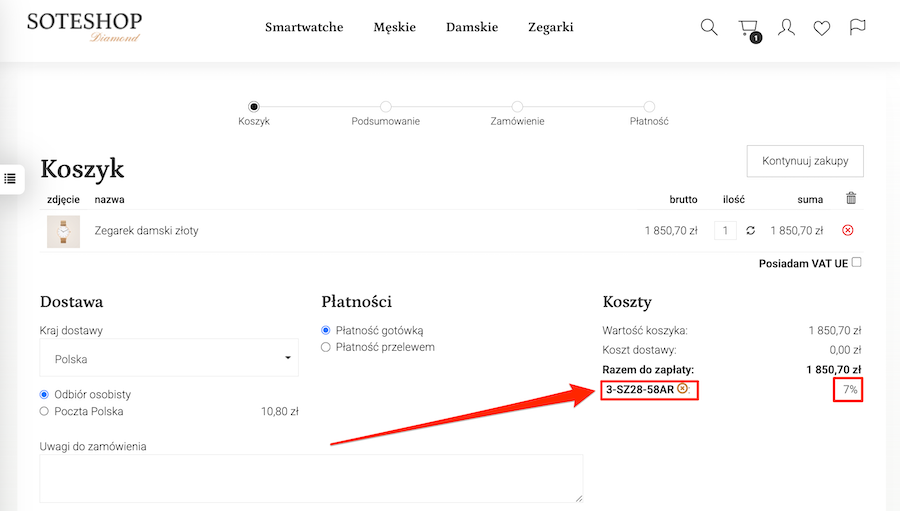Open the Męskie category
The image size is (900, 511).
pyautogui.click(x=394, y=27)
